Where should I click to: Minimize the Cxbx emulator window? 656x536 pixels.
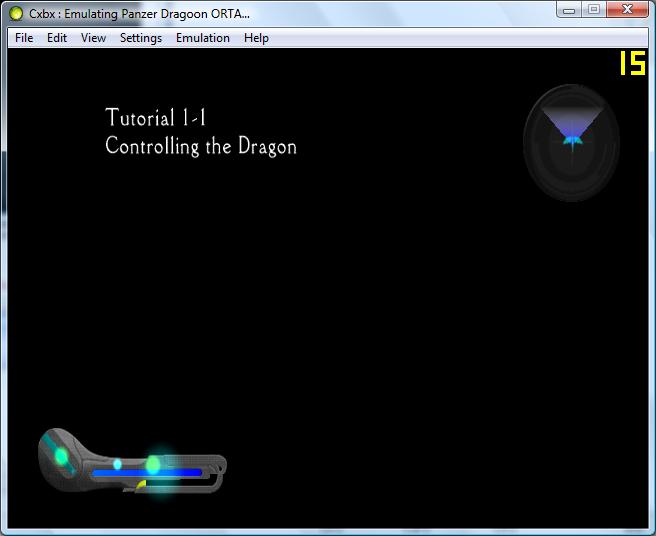coord(570,10)
